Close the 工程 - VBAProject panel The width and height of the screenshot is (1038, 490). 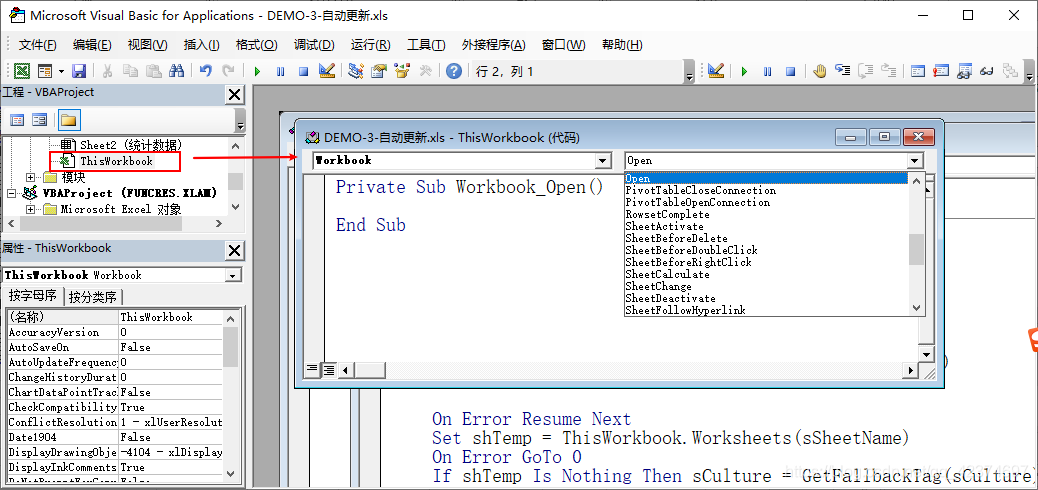(x=234, y=95)
